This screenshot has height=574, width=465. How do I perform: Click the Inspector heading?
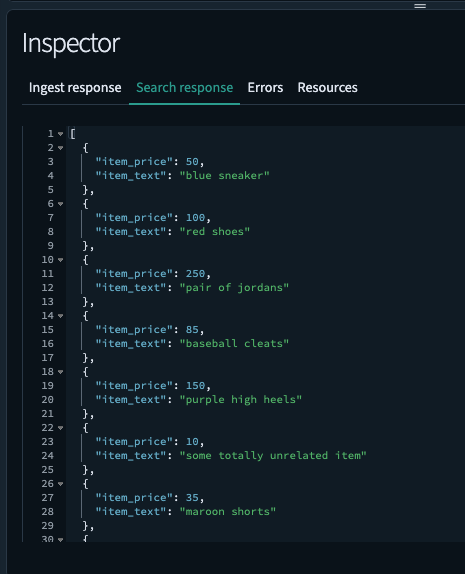(x=71, y=44)
